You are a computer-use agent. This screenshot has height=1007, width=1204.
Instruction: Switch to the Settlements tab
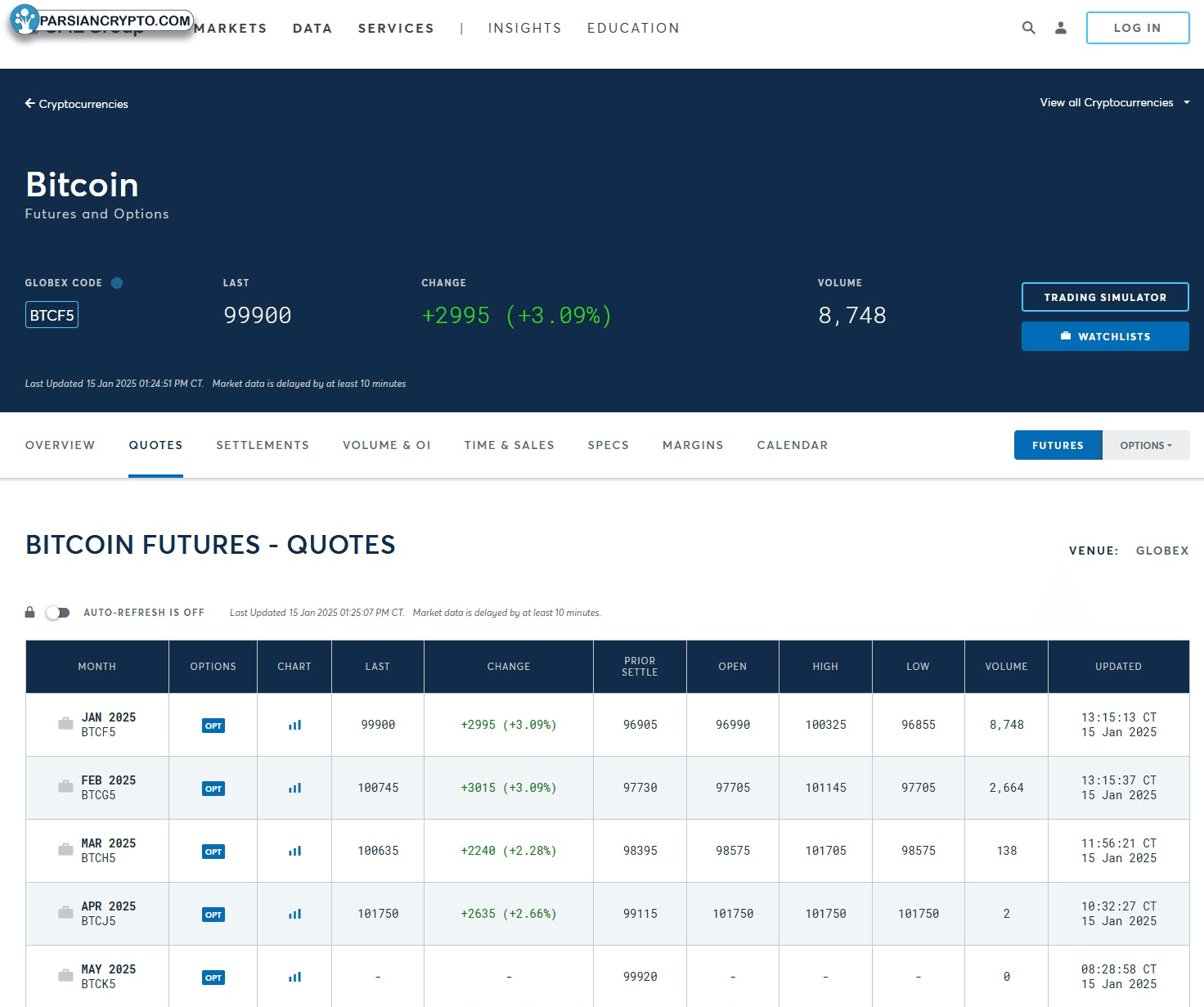coord(263,445)
